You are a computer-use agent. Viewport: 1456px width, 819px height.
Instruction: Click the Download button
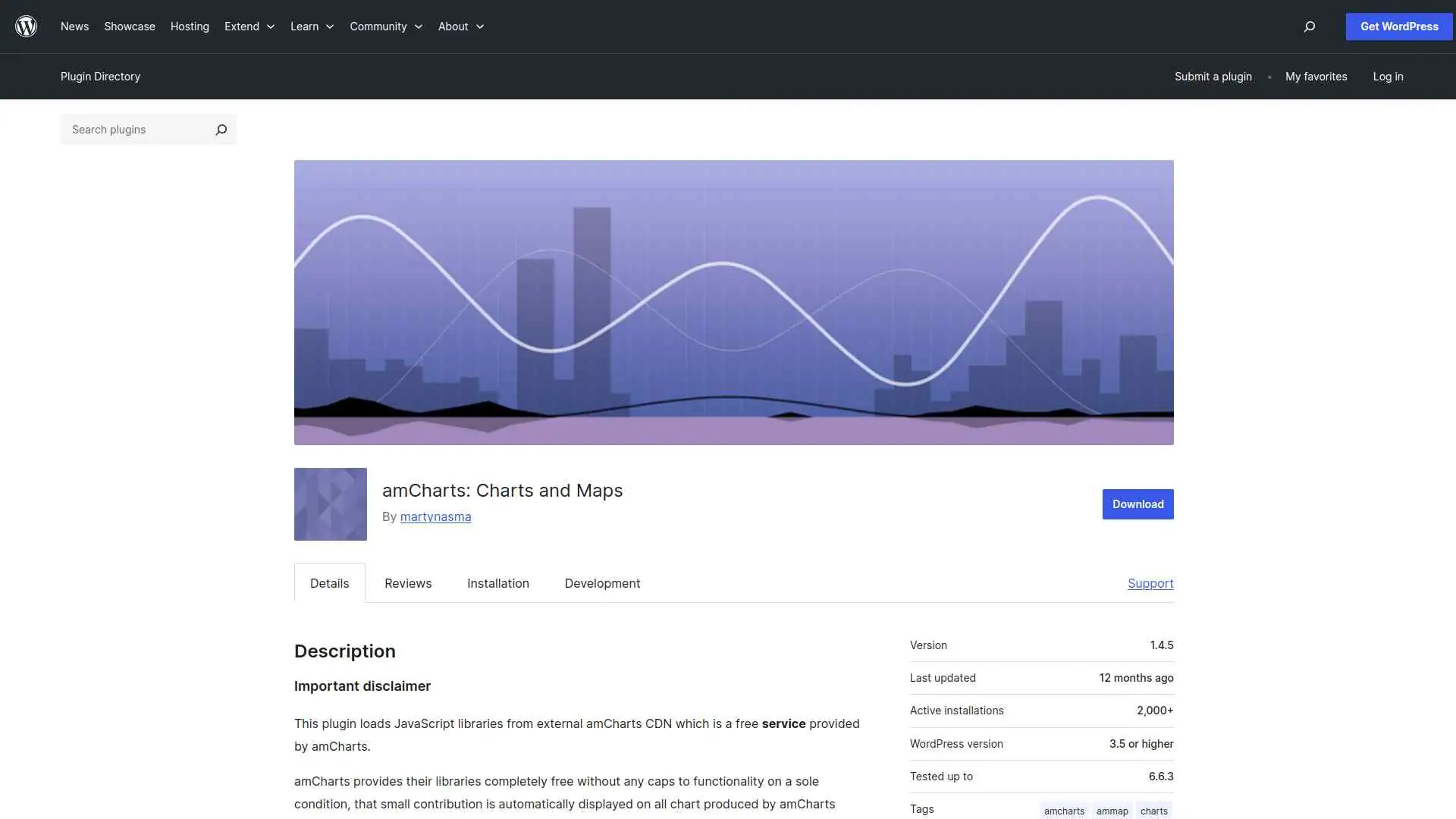pyautogui.click(x=1137, y=504)
